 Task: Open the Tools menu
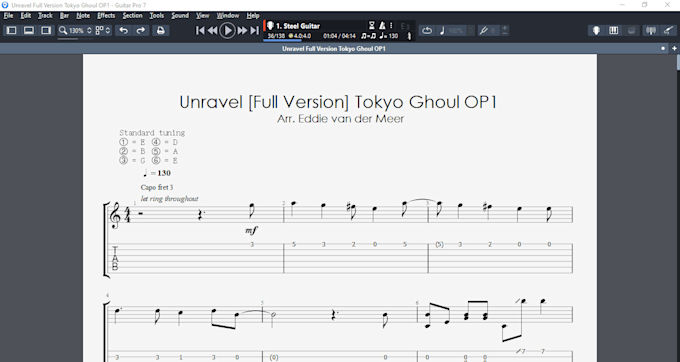coord(157,16)
